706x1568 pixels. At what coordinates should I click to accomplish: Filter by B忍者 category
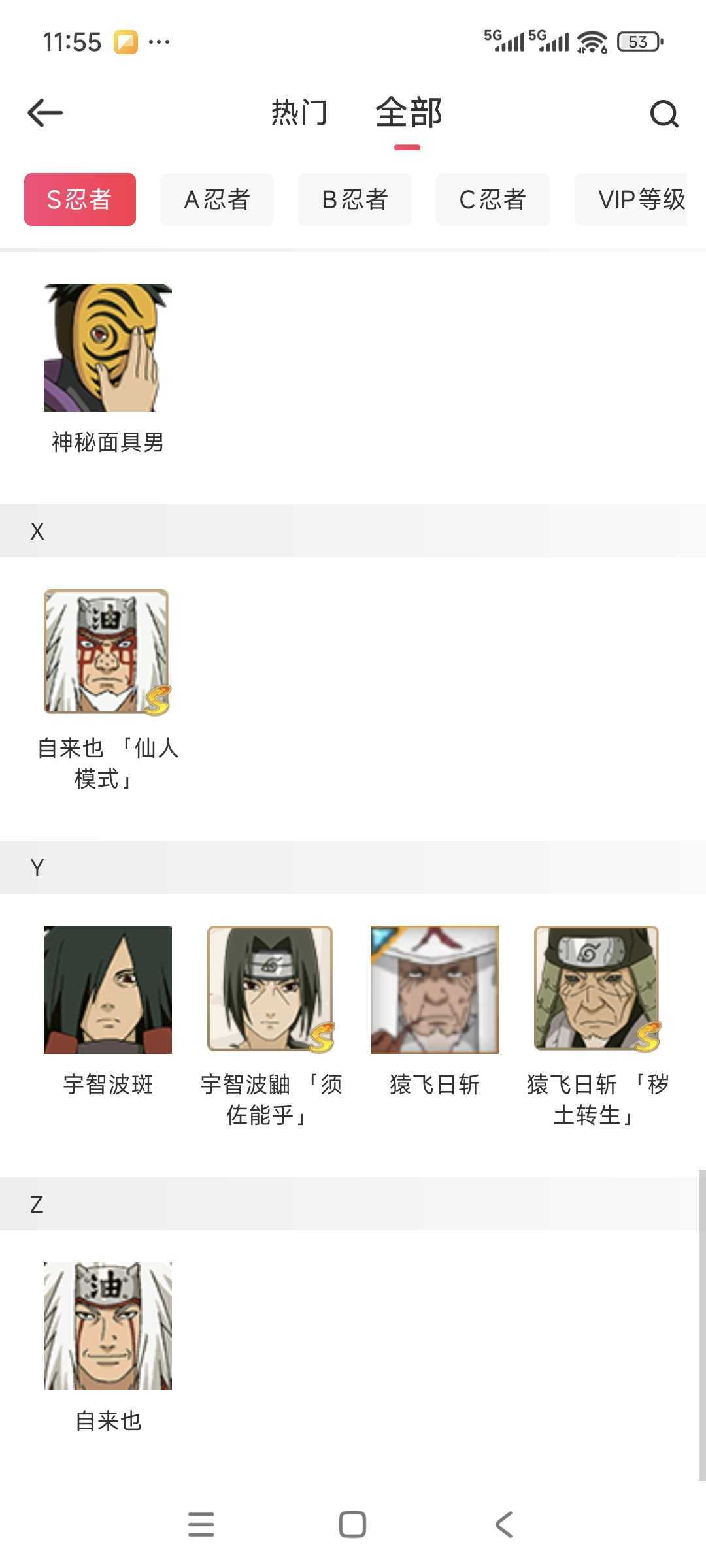[355, 199]
